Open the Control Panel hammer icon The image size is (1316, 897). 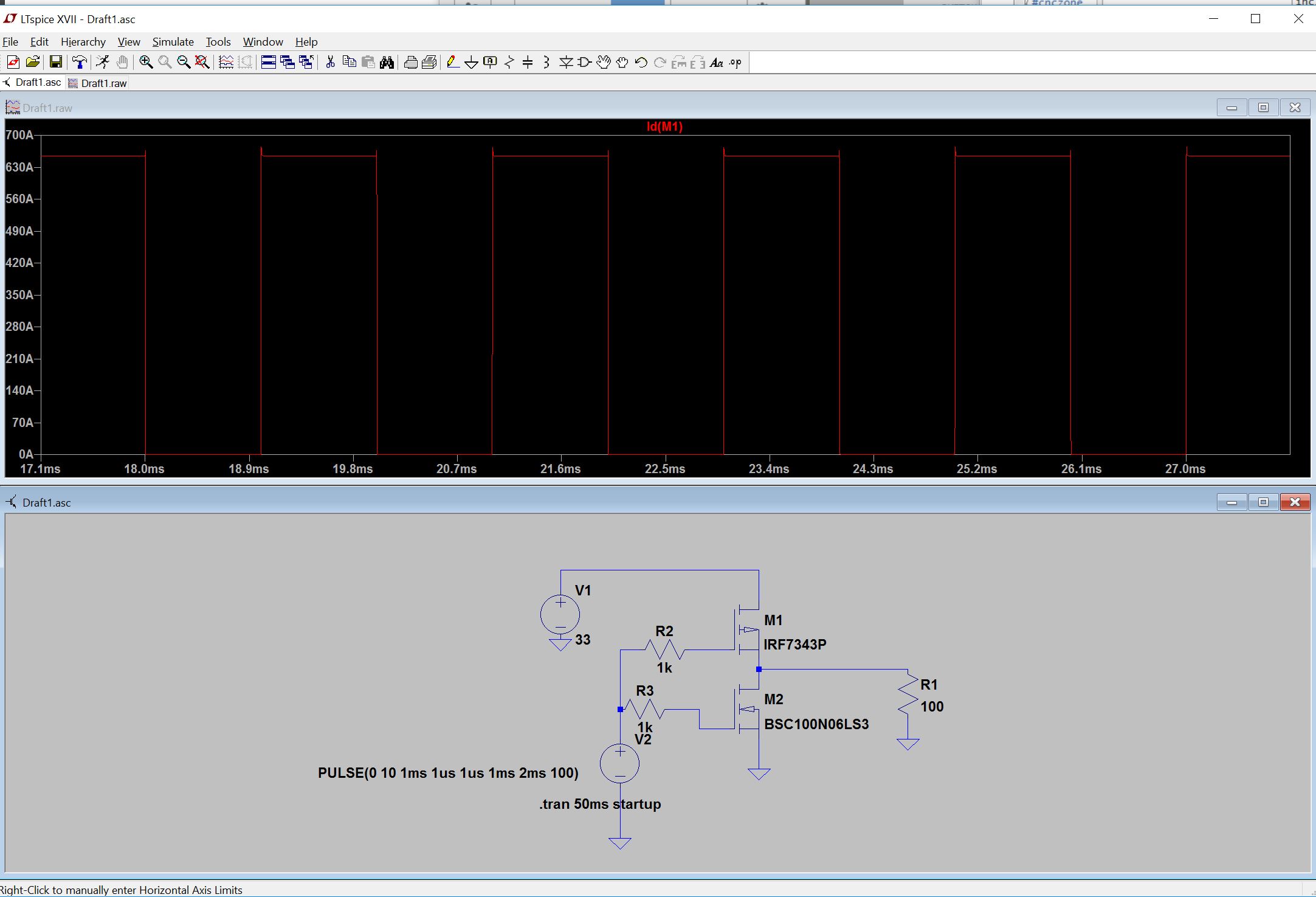[x=79, y=62]
